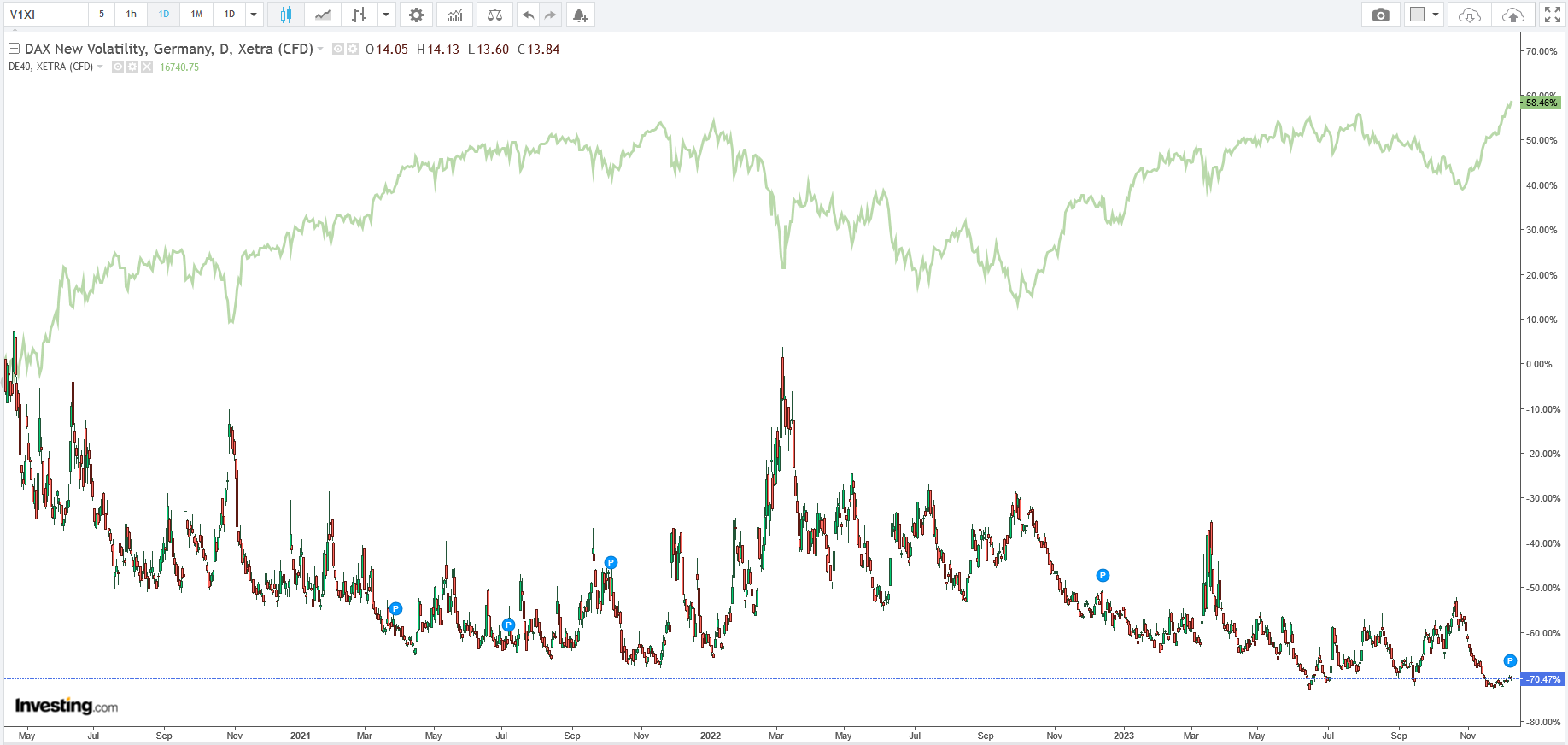This screenshot has width=1568, height=745.
Task: Click the P marker near December 2022
Action: (1103, 576)
